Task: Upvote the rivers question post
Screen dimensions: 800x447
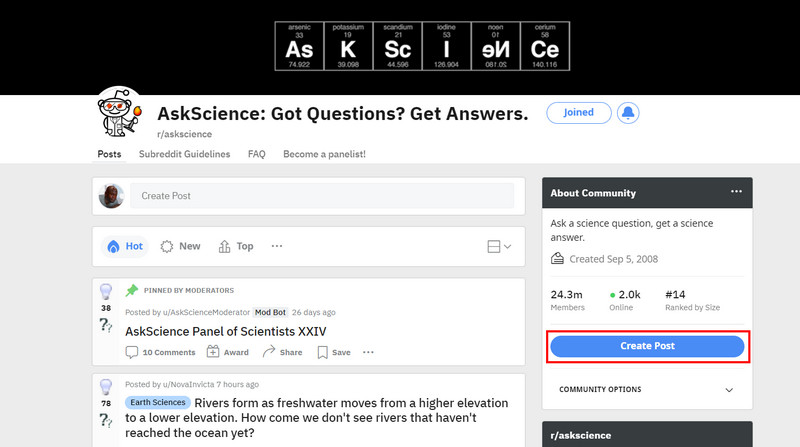Action: [x=106, y=386]
